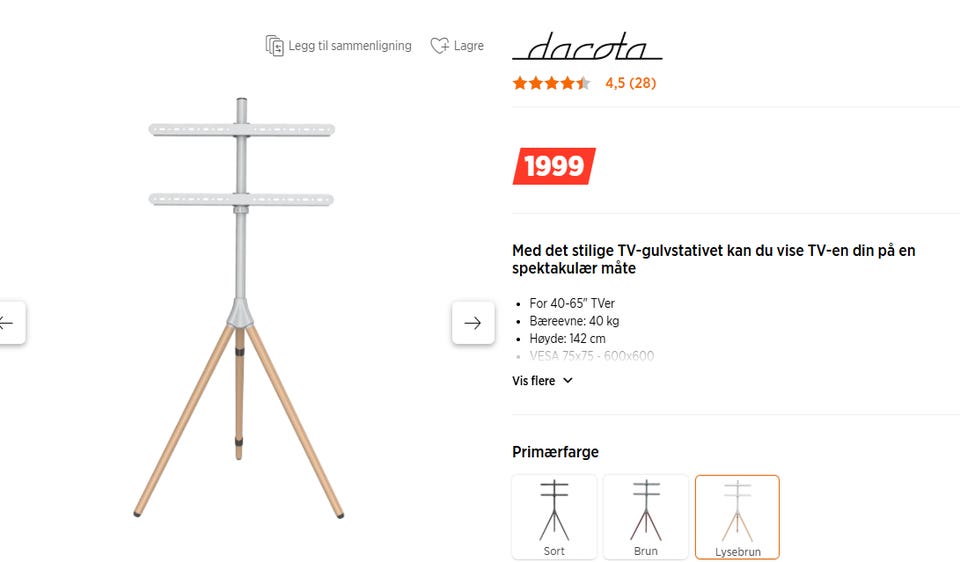
Task: Open reviews via 4,5 (28) rating
Action: 630,83
